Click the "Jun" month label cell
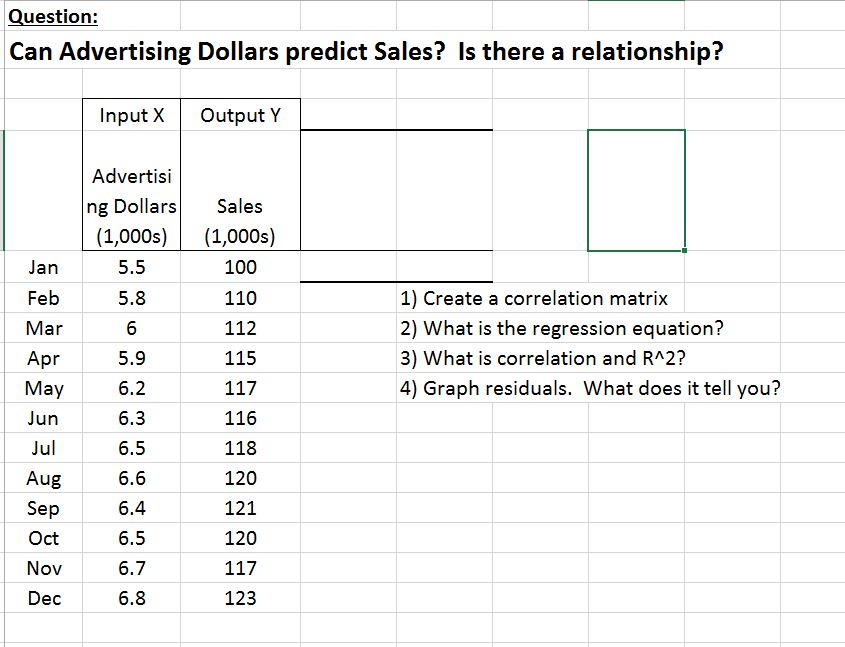 click(x=43, y=418)
